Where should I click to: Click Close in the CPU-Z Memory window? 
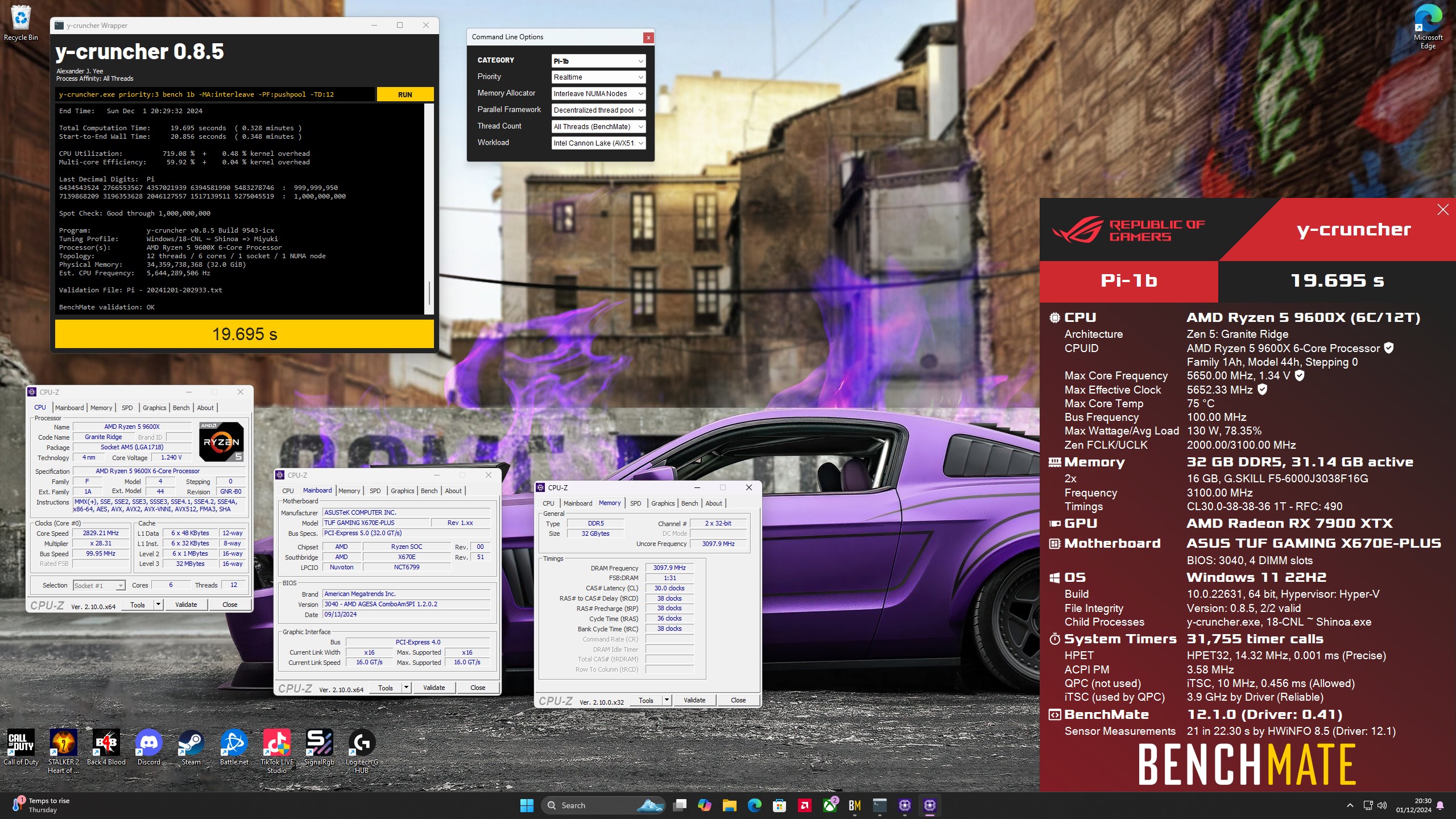[738, 700]
